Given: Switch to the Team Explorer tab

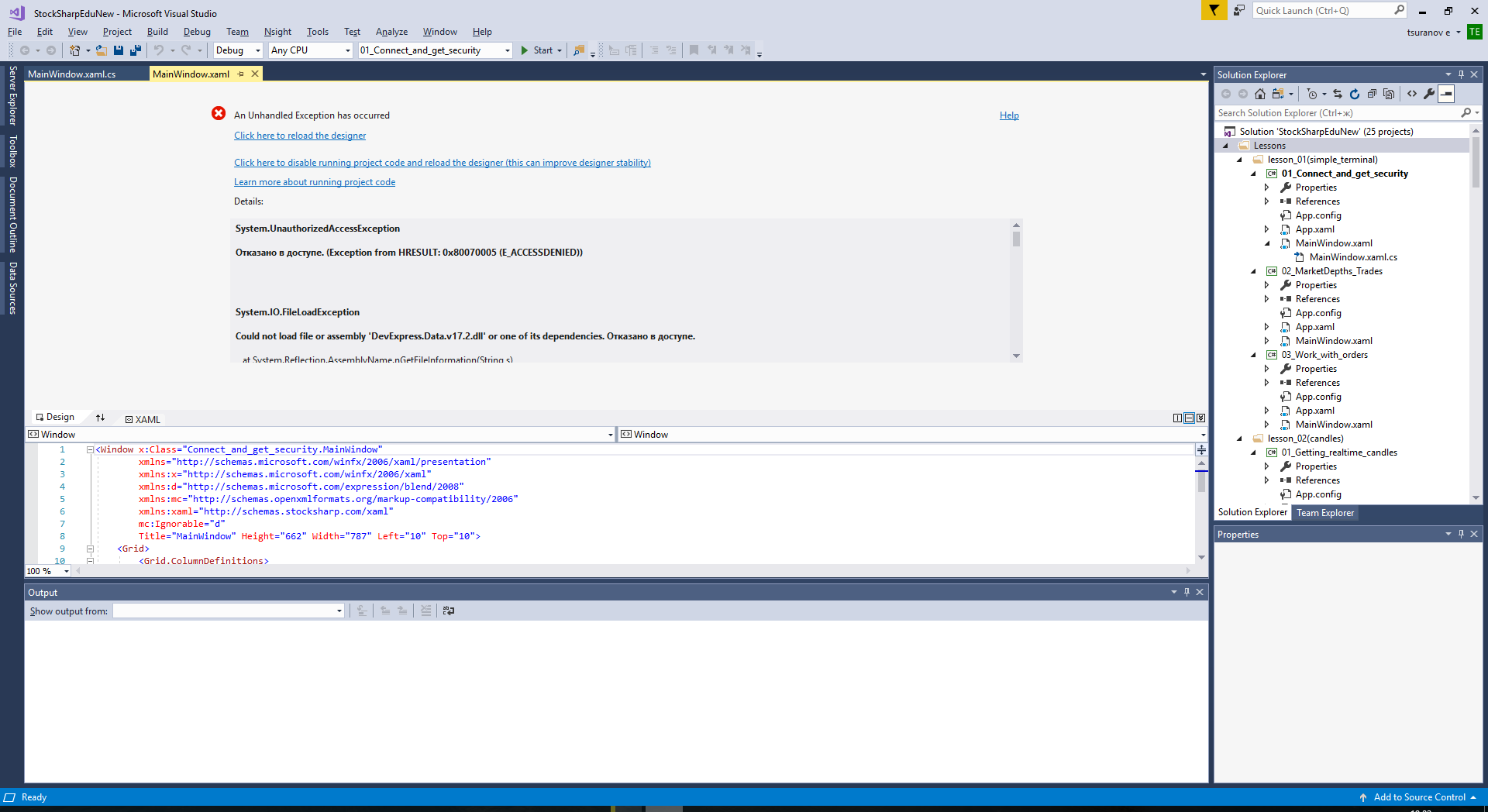Looking at the screenshot, I should [x=1325, y=513].
